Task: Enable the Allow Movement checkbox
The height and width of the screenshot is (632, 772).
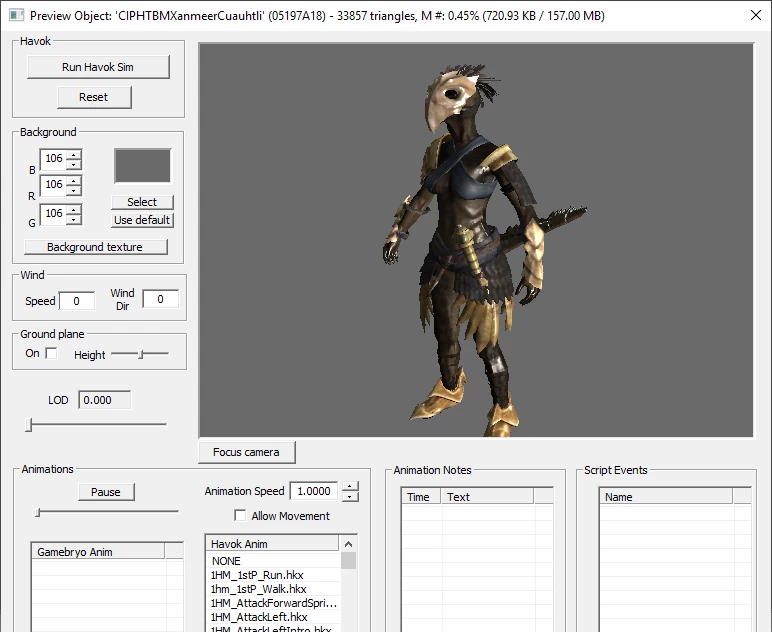Action: pyautogui.click(x=240, y=515)
